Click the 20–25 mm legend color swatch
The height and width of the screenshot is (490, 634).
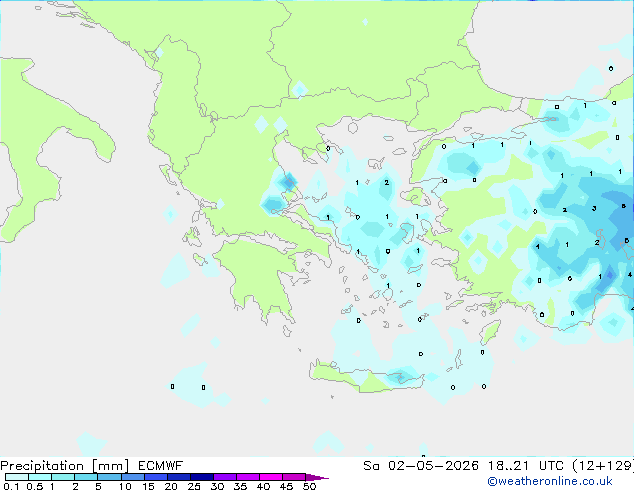coord(178,477)
